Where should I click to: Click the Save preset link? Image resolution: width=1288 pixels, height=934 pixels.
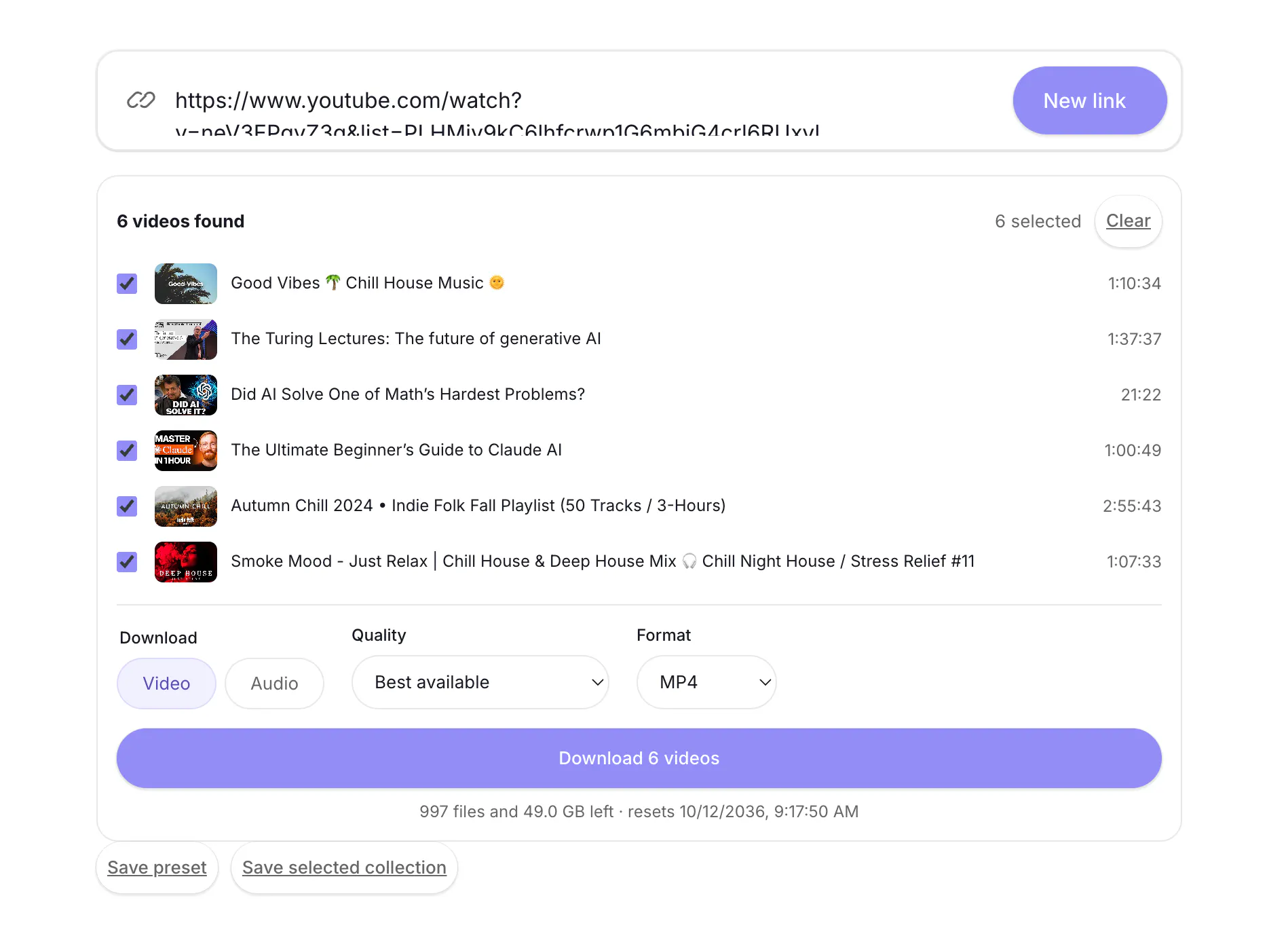[x=157, y=867]
